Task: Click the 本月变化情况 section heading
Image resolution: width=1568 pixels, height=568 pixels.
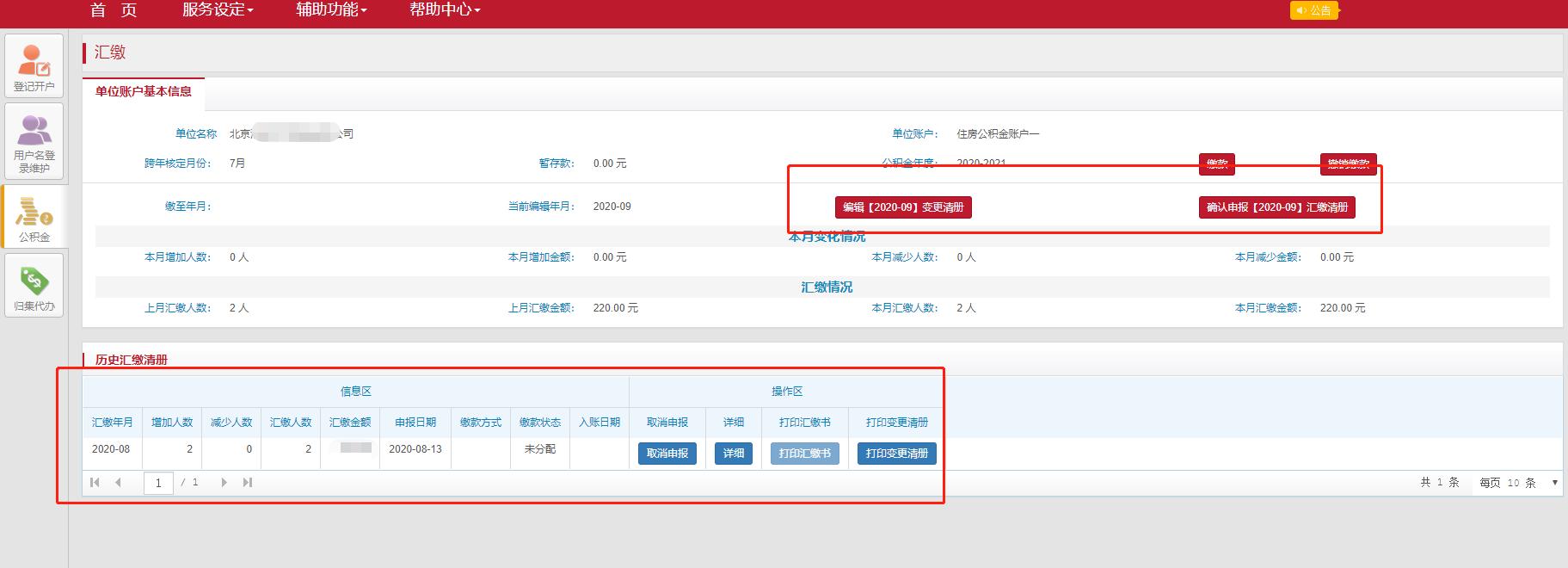Action: pos(827,237)
